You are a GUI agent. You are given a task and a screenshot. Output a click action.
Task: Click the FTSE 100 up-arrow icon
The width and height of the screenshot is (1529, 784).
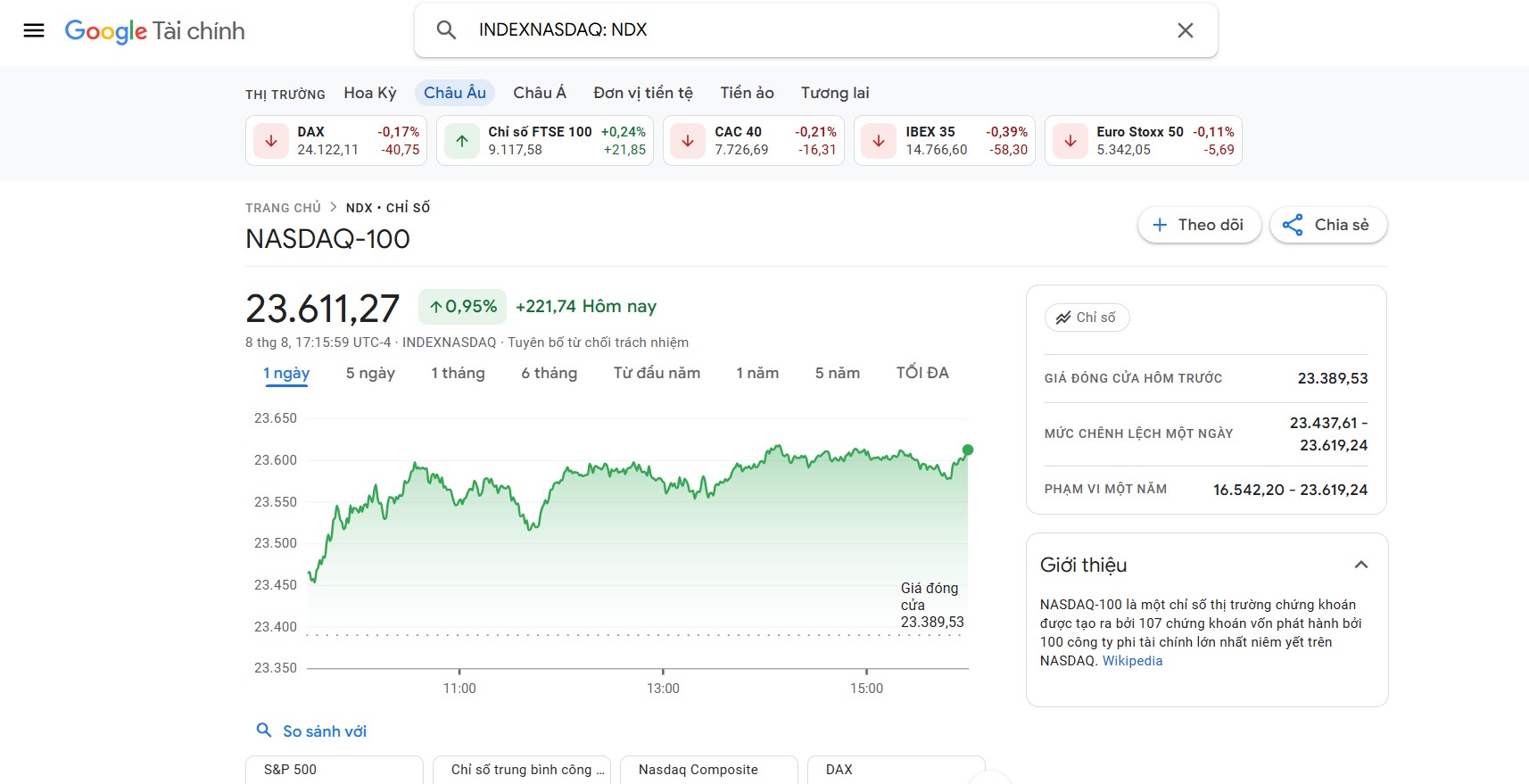click(462, 141)
